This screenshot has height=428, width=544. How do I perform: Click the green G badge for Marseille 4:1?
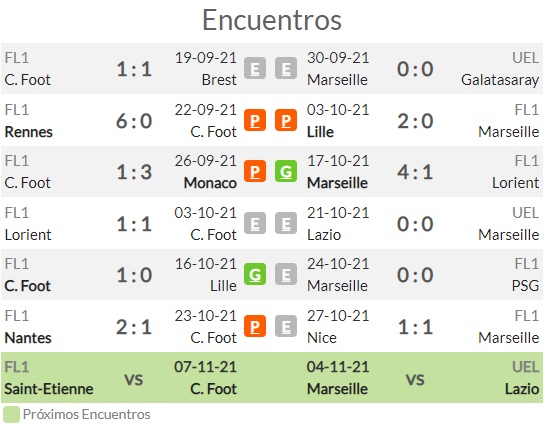(x=286, y=171)
